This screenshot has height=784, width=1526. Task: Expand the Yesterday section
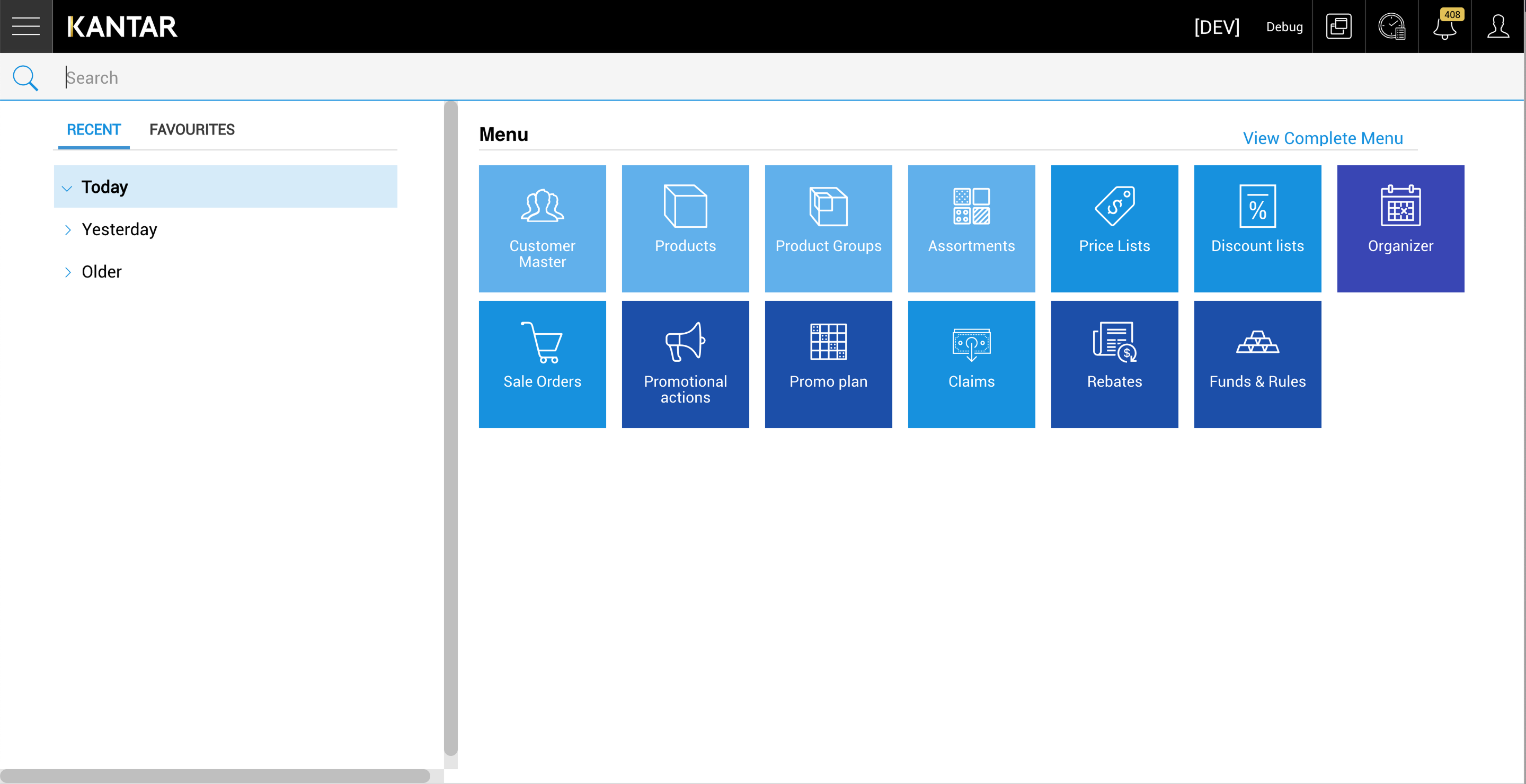[x=67, y=230]
